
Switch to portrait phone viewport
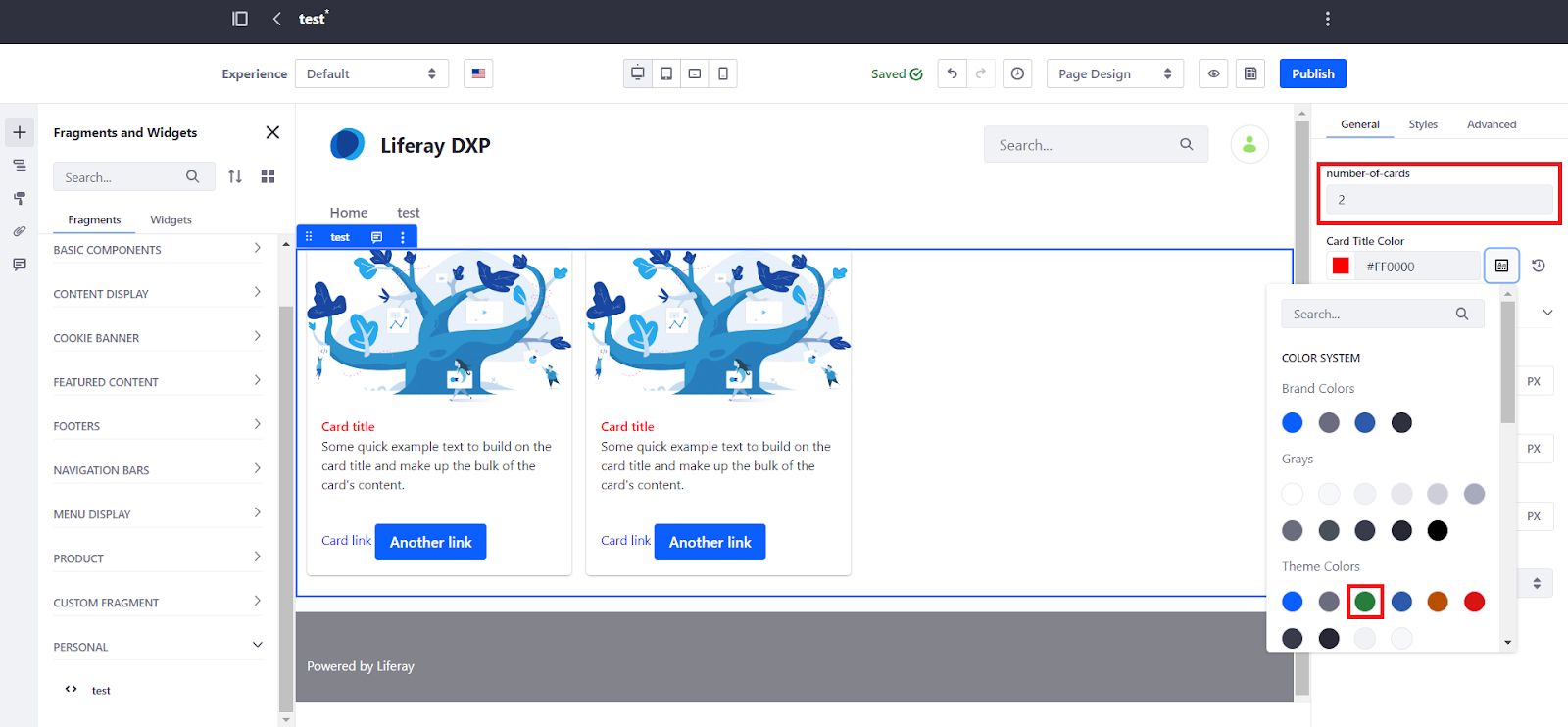click(723, 73)
